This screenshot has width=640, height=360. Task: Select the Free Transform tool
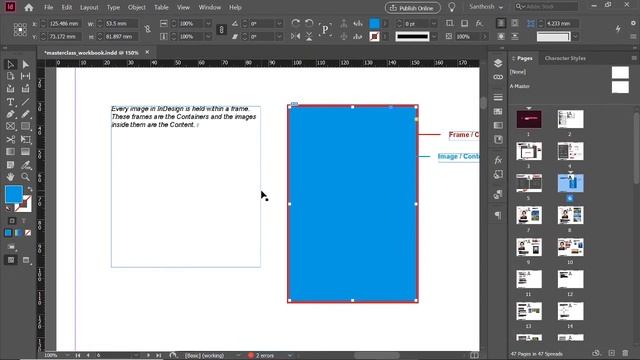(x=26, y=140)
